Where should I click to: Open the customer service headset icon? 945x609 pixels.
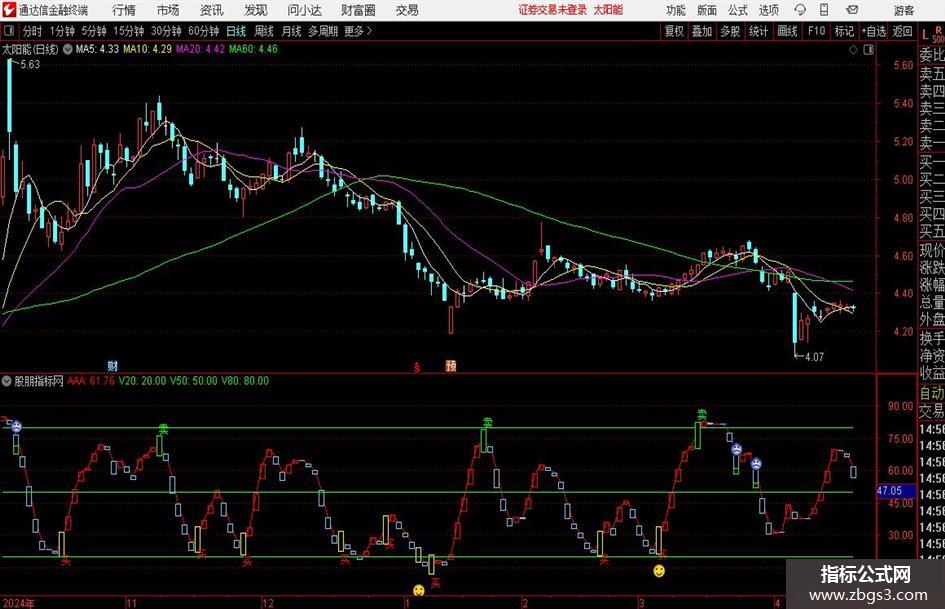(x=800, y=10)
